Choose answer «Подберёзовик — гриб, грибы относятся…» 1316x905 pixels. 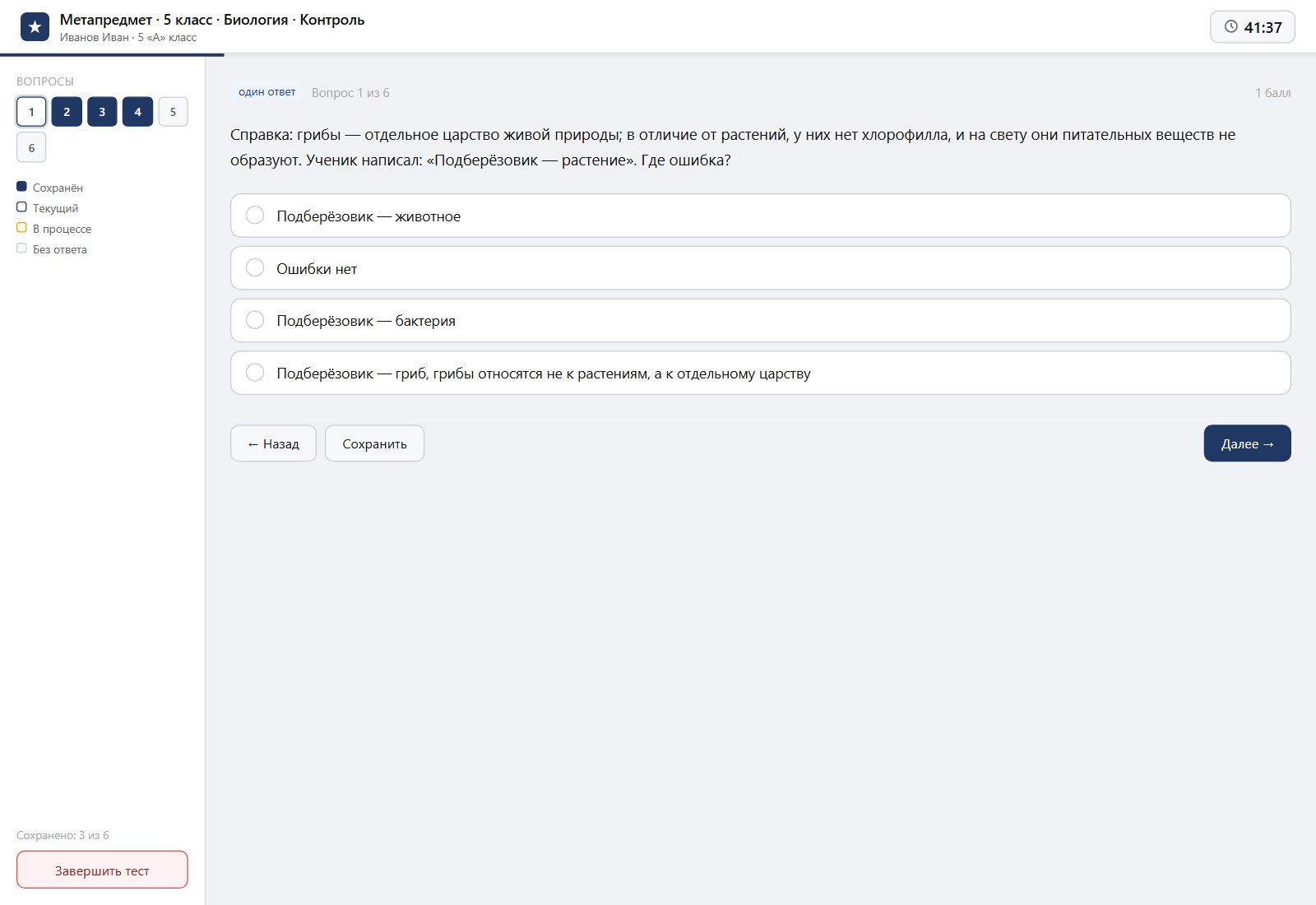(760, 373)
